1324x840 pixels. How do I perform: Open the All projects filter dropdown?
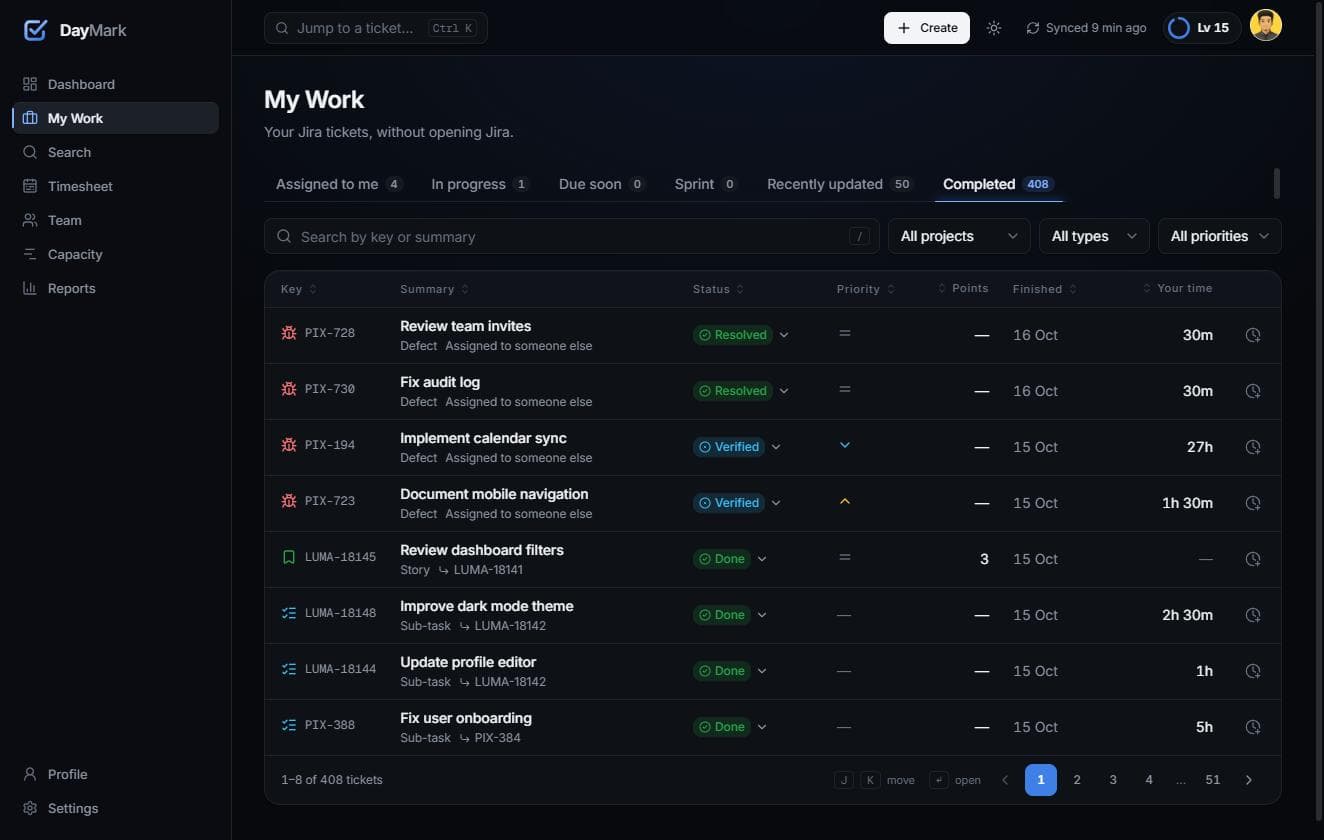[959, 236]
